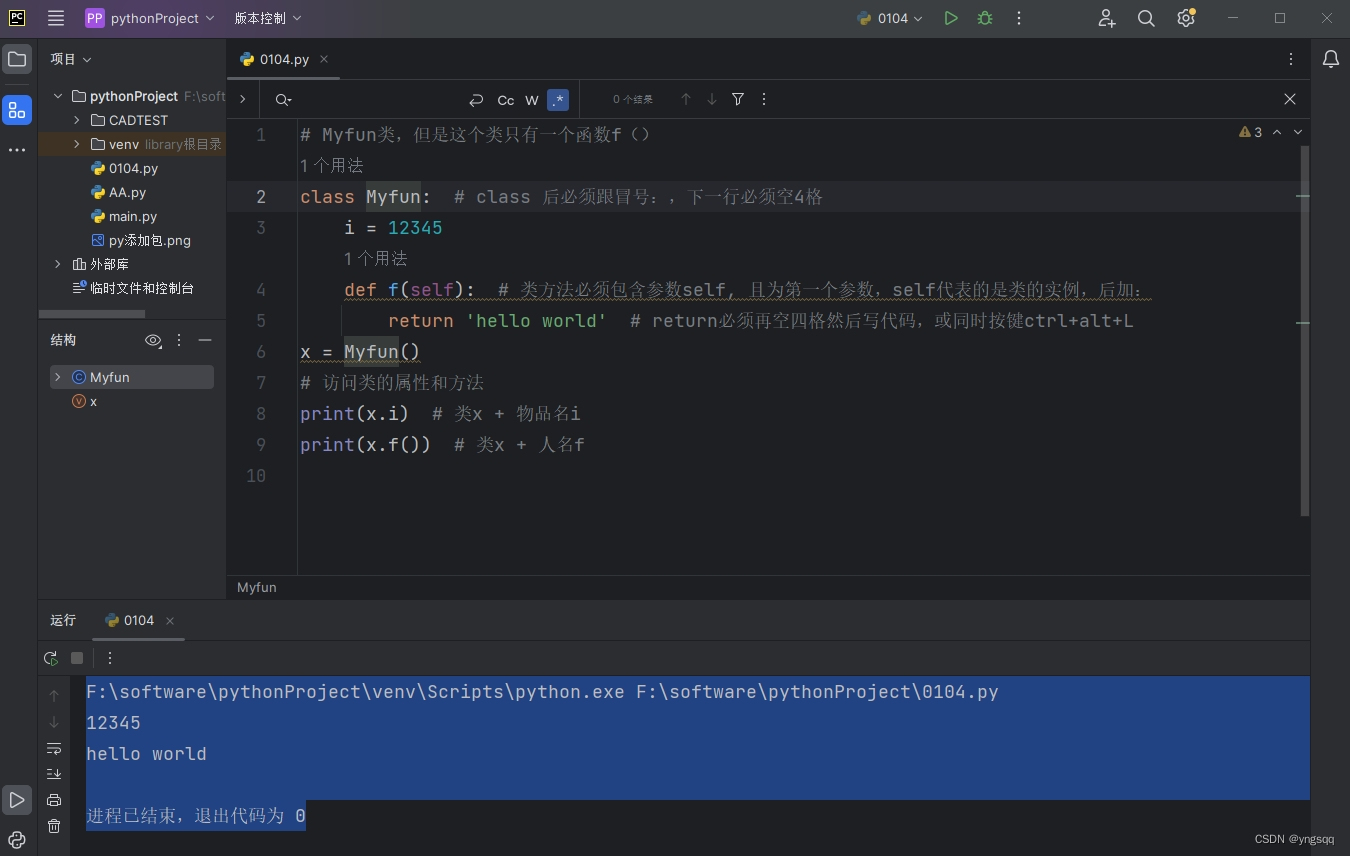Jump to next highlighted problem arrow
This screenshot has width=1350, height=856.
[1298, 132]
